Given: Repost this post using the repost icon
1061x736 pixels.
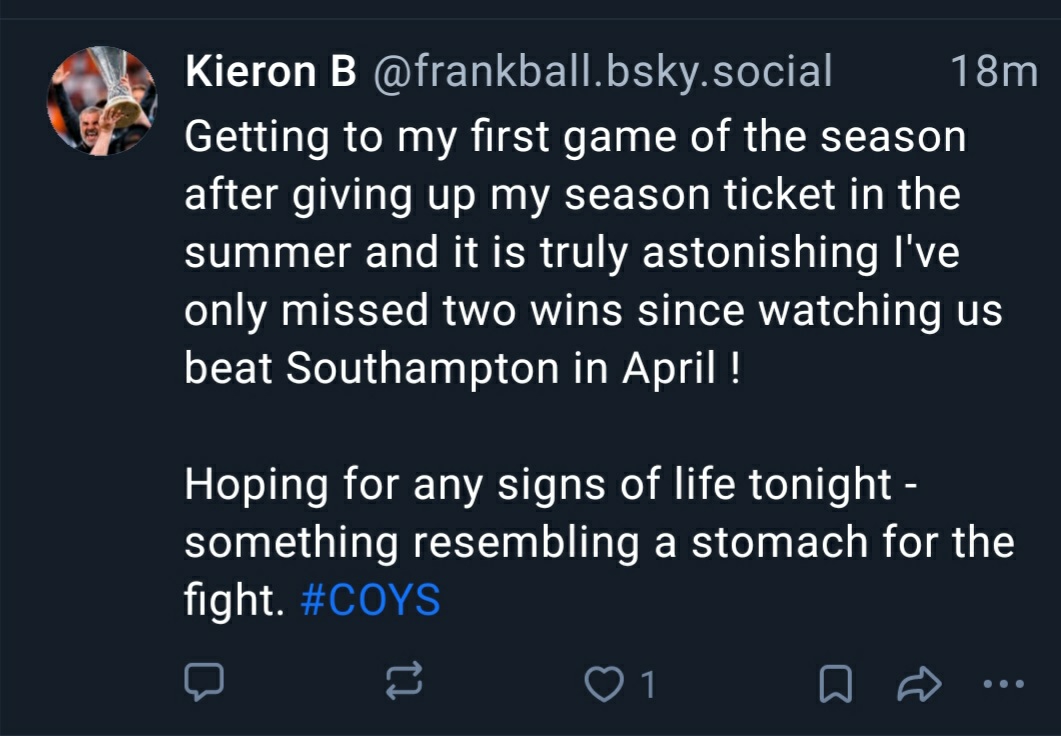Looking at the screenshot, I should [405, 683].
